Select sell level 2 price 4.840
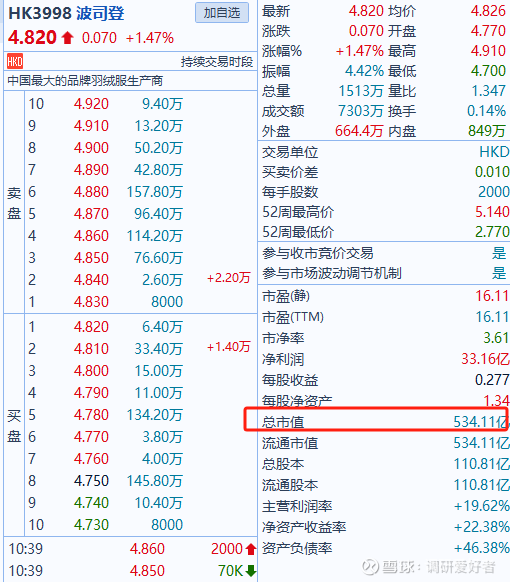 (x=91, y=280)
